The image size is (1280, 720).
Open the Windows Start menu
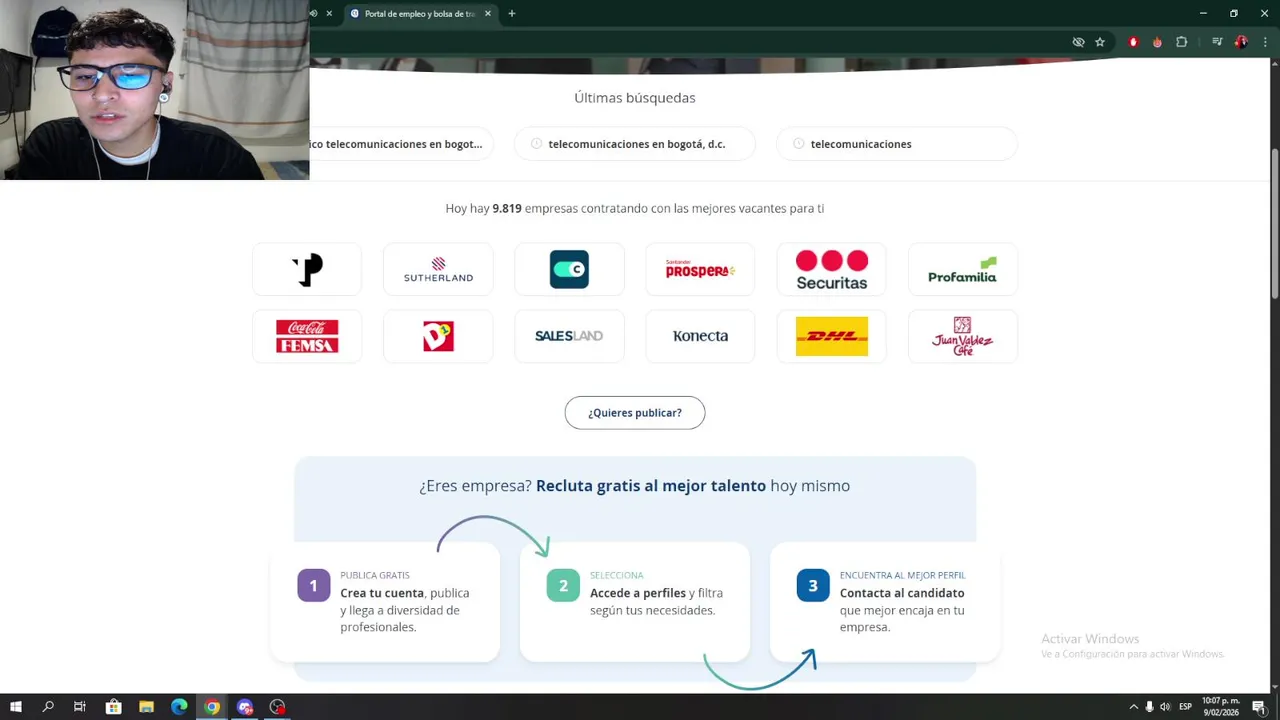click(16, 707)
